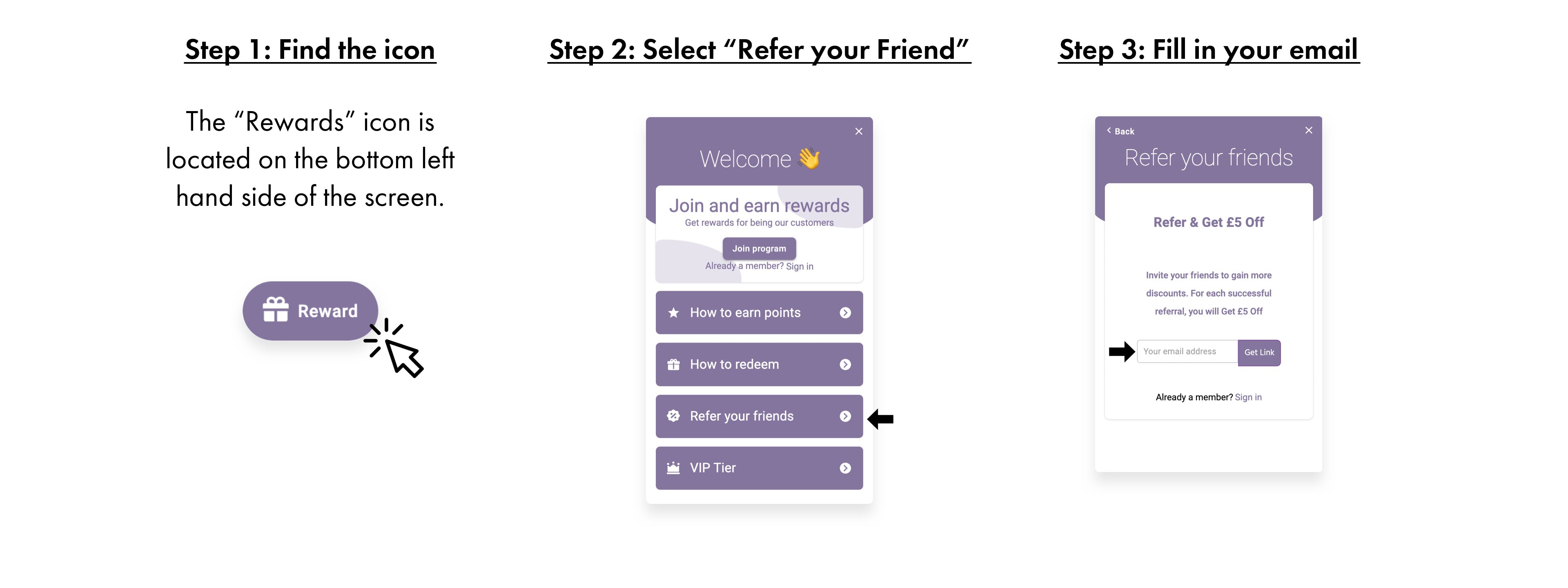Click Sign in under Join program
1568x588 pixels.
799,267
